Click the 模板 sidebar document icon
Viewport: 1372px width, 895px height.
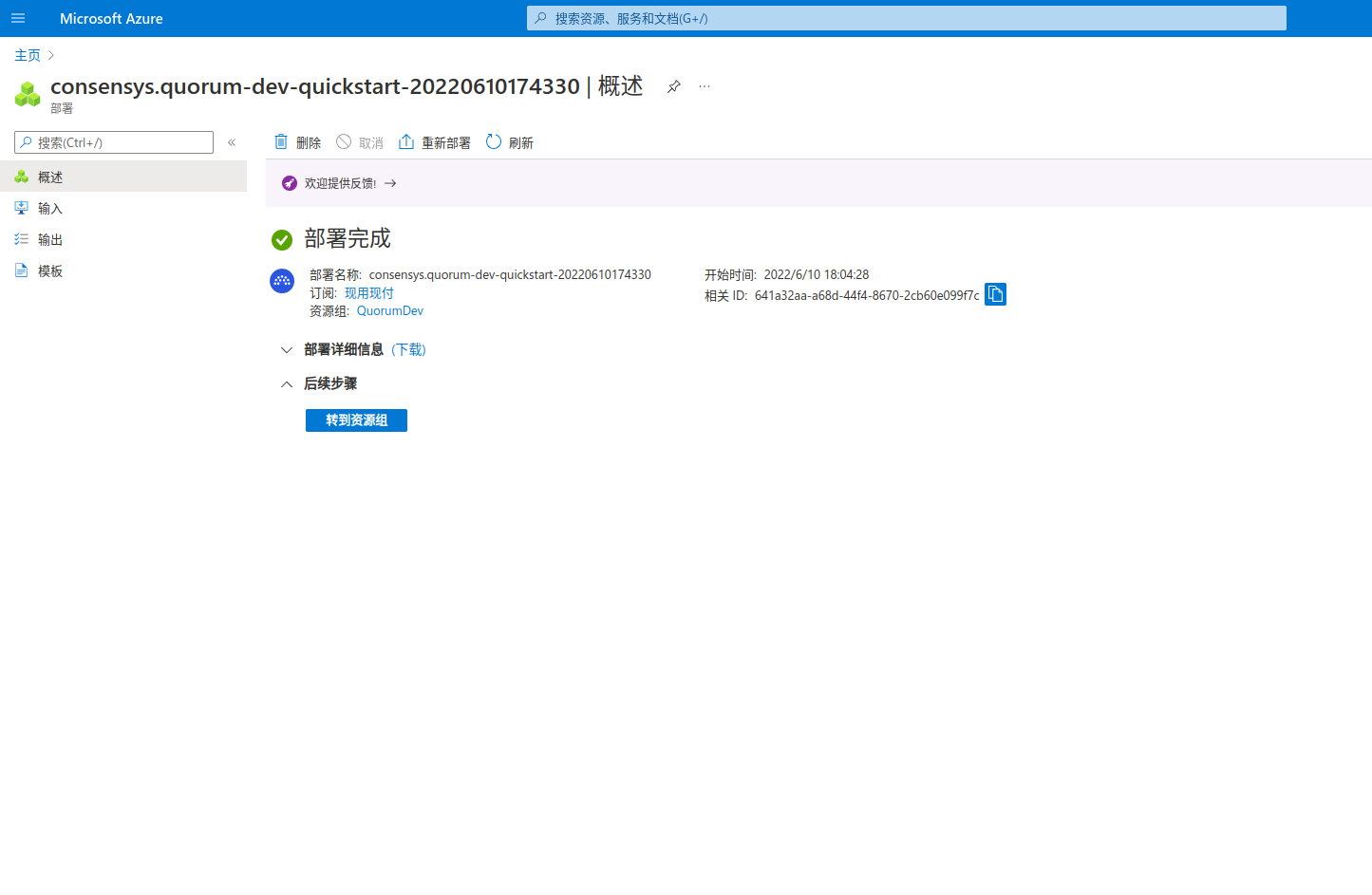click(x=21, y=270)
